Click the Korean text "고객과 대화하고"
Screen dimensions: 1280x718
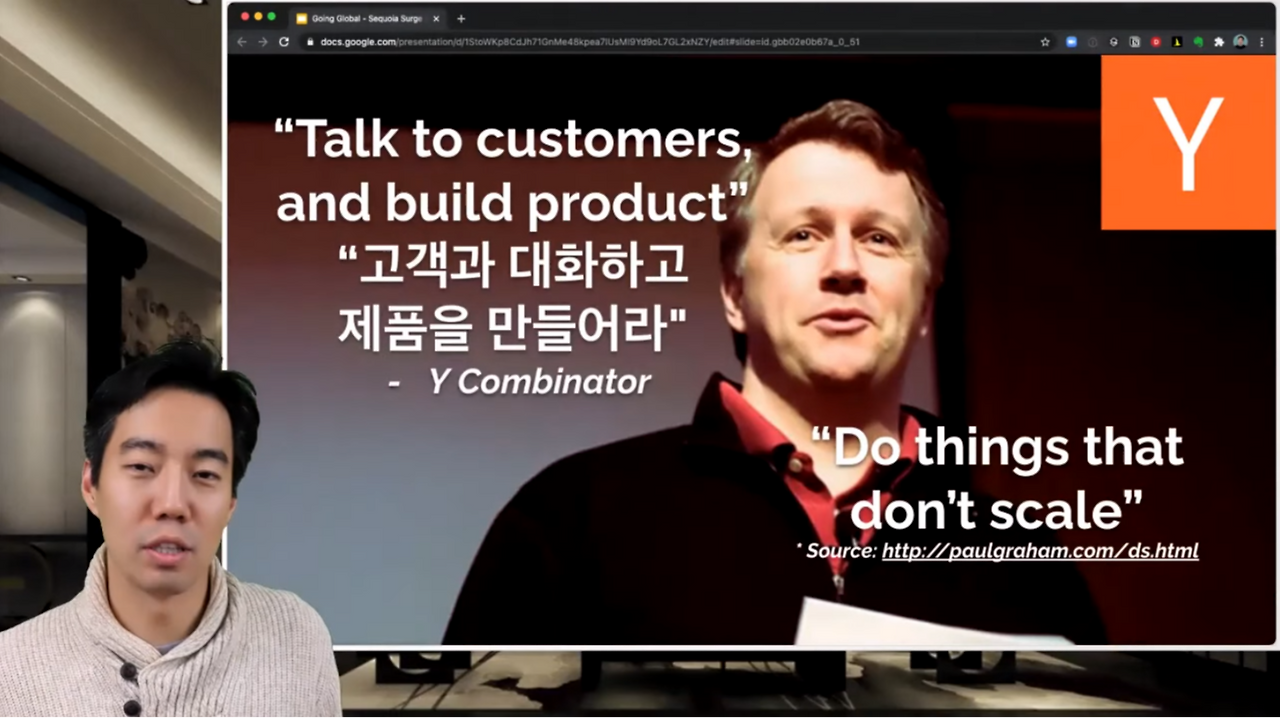pos(513,266)
